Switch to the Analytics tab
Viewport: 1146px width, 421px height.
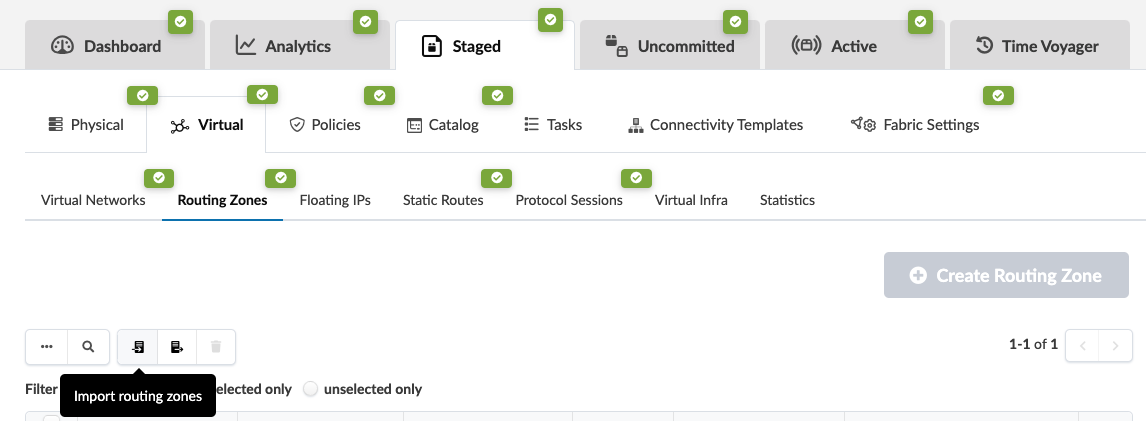tap(283, 46)
